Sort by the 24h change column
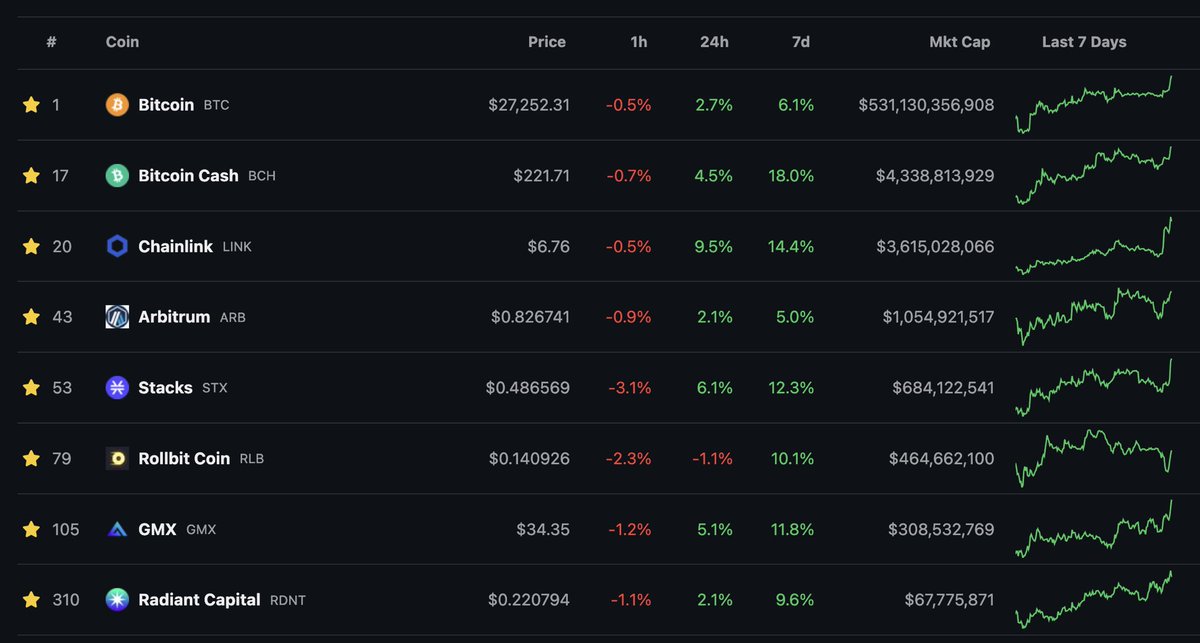The height and width of the screenshot is (643, 1200). click(x=714, y=42)
